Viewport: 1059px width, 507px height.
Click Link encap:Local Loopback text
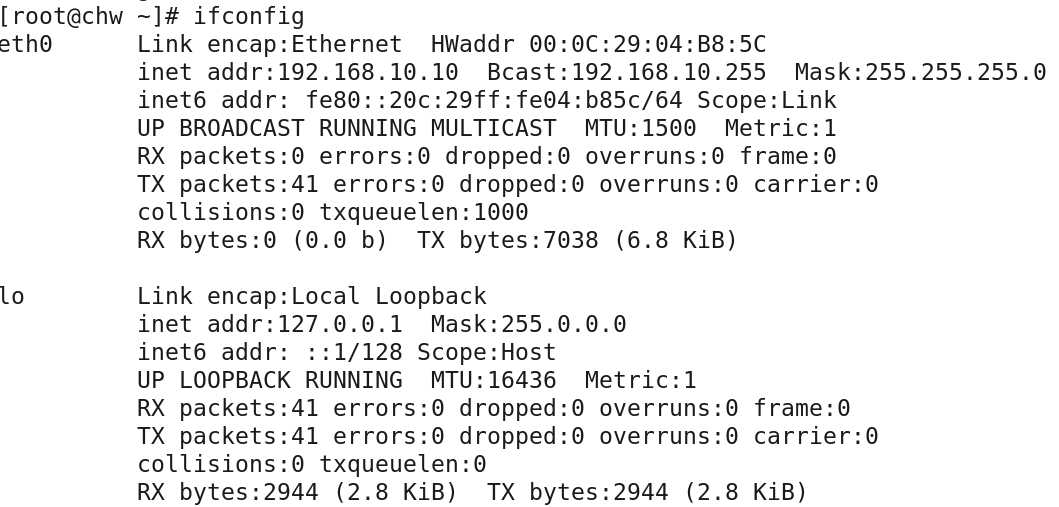312,296
